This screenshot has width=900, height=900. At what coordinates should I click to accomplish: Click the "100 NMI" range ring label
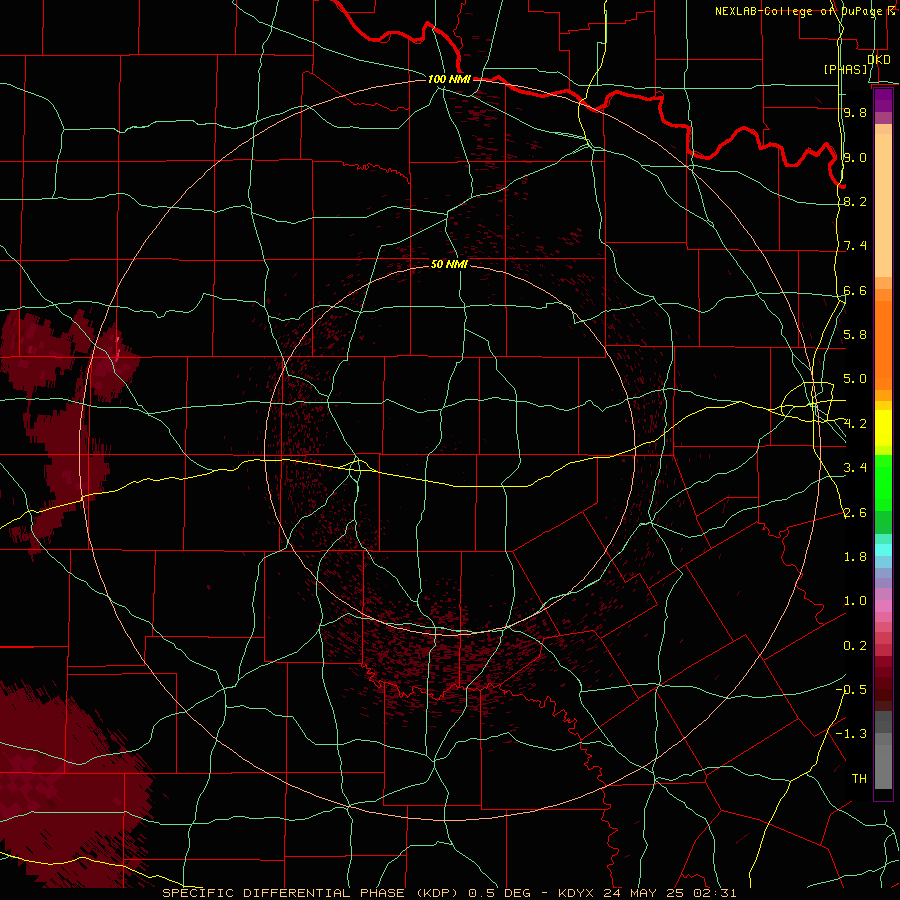pos(449,79)
